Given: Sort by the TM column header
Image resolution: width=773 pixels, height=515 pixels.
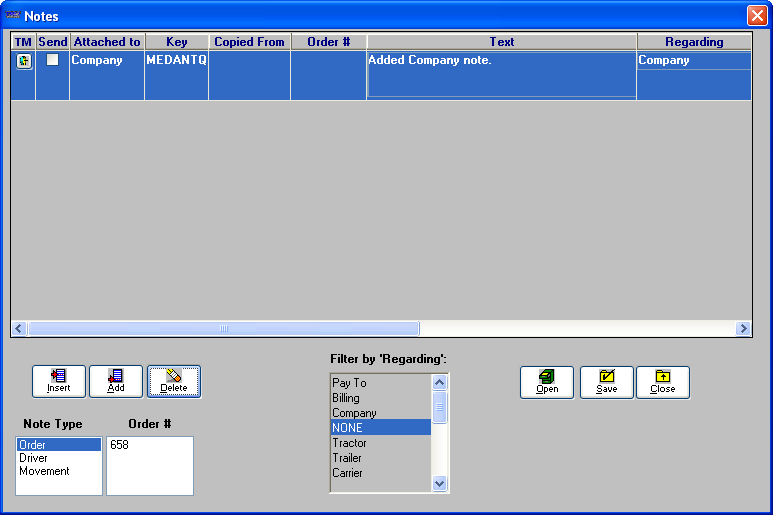Looking at the screenshot, I should 23,42.
